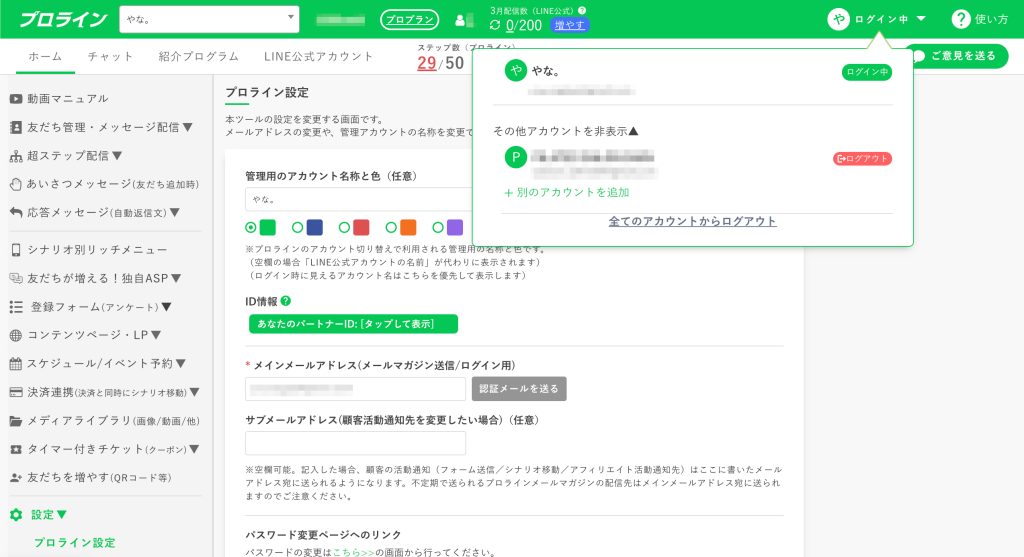Click the hand icon beside あいさつメッセージ
1024x557 pixels.
16,184
